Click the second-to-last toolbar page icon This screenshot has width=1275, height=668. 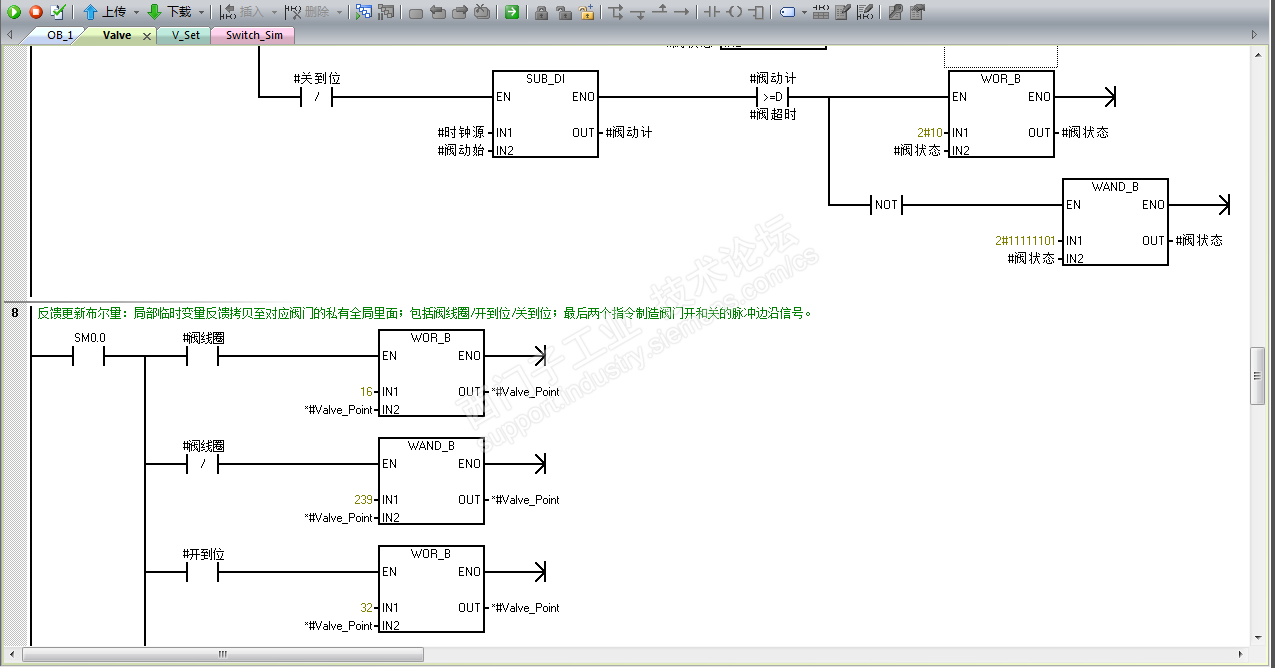click(x=895, y=12)
